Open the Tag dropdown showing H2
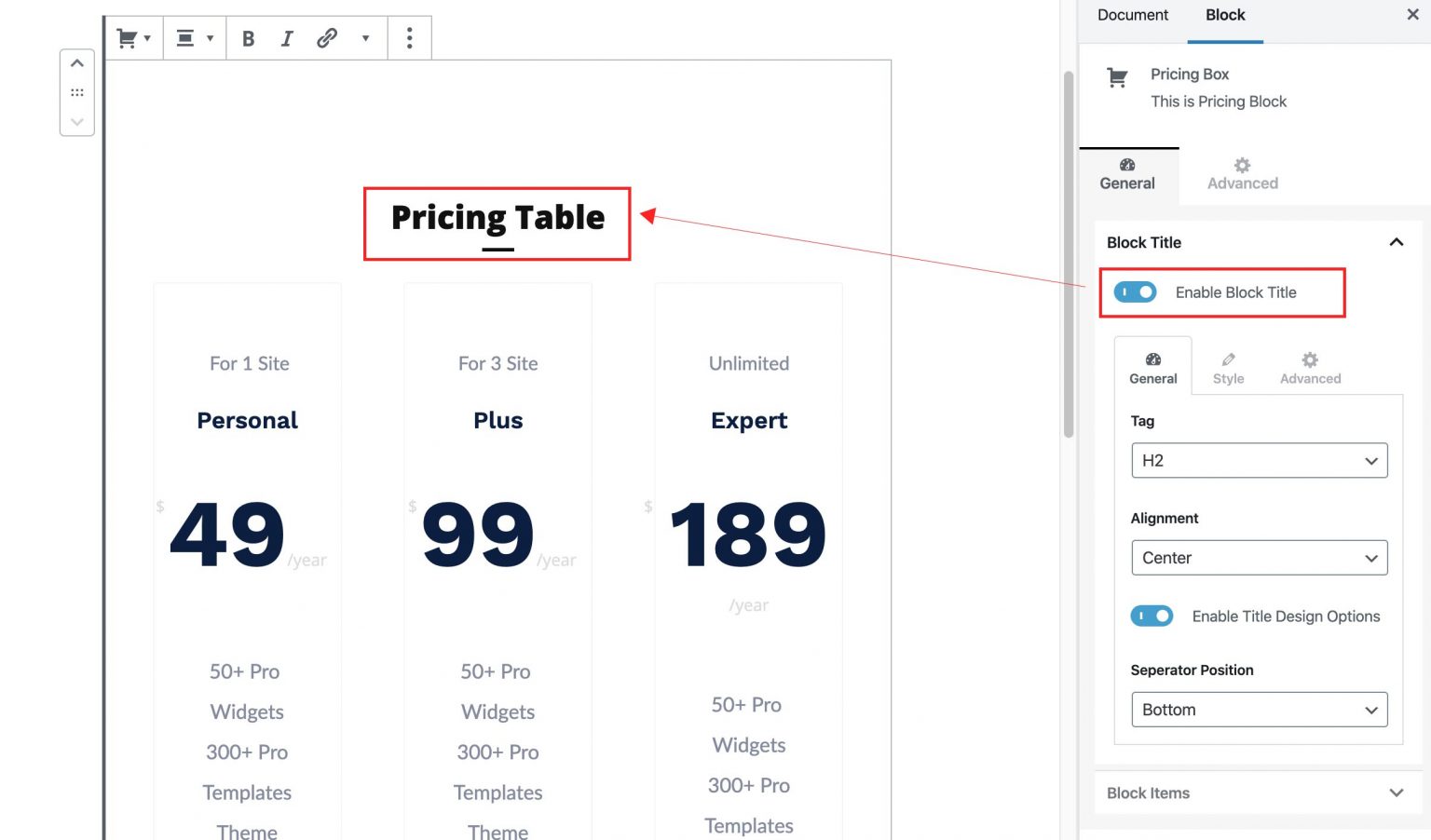 (1259, 460)
